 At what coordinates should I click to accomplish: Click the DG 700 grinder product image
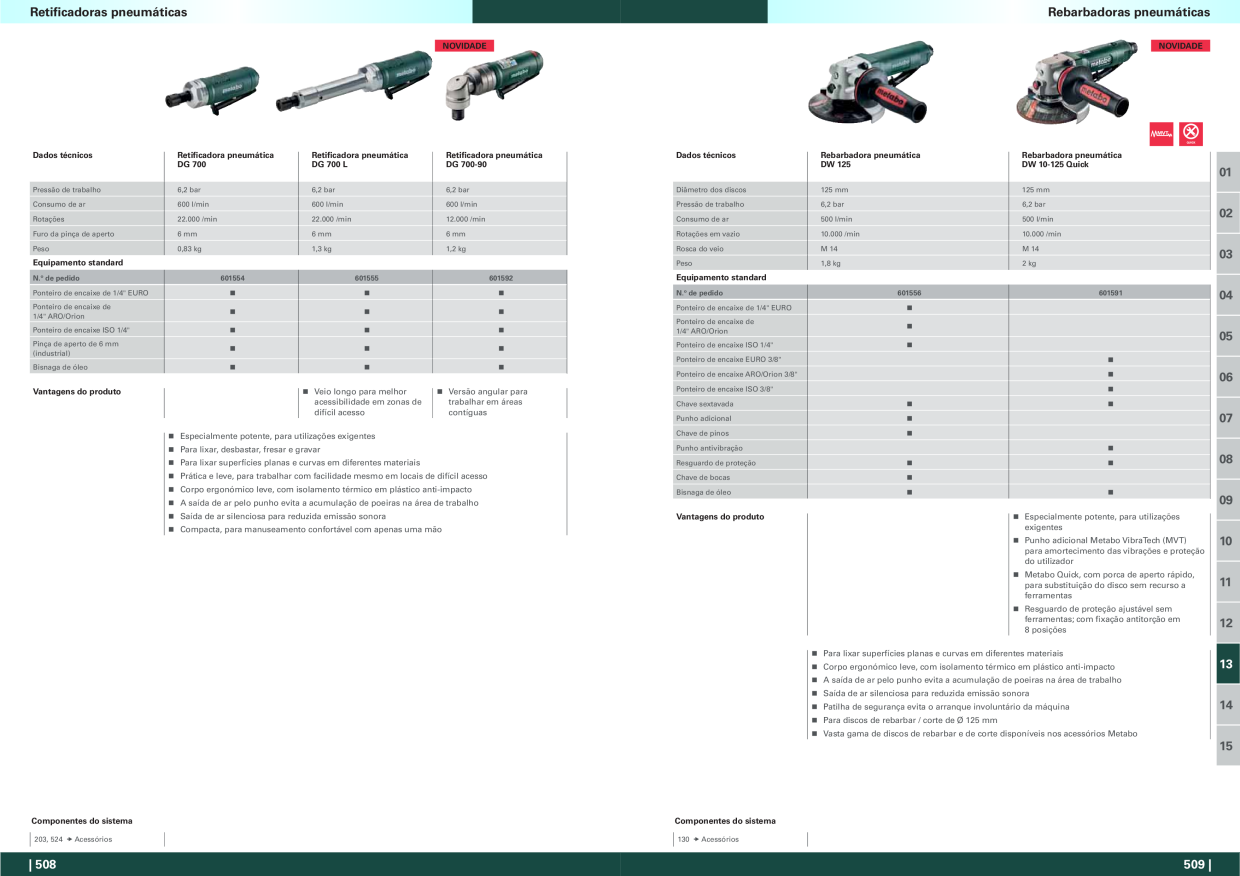(x=211, y=90)
